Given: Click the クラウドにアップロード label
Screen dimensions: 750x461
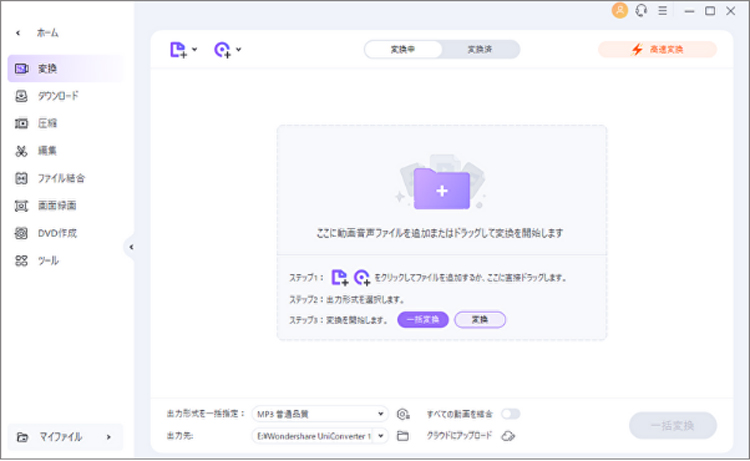Looking at the screenshot, I should click(x=459, y=436).
